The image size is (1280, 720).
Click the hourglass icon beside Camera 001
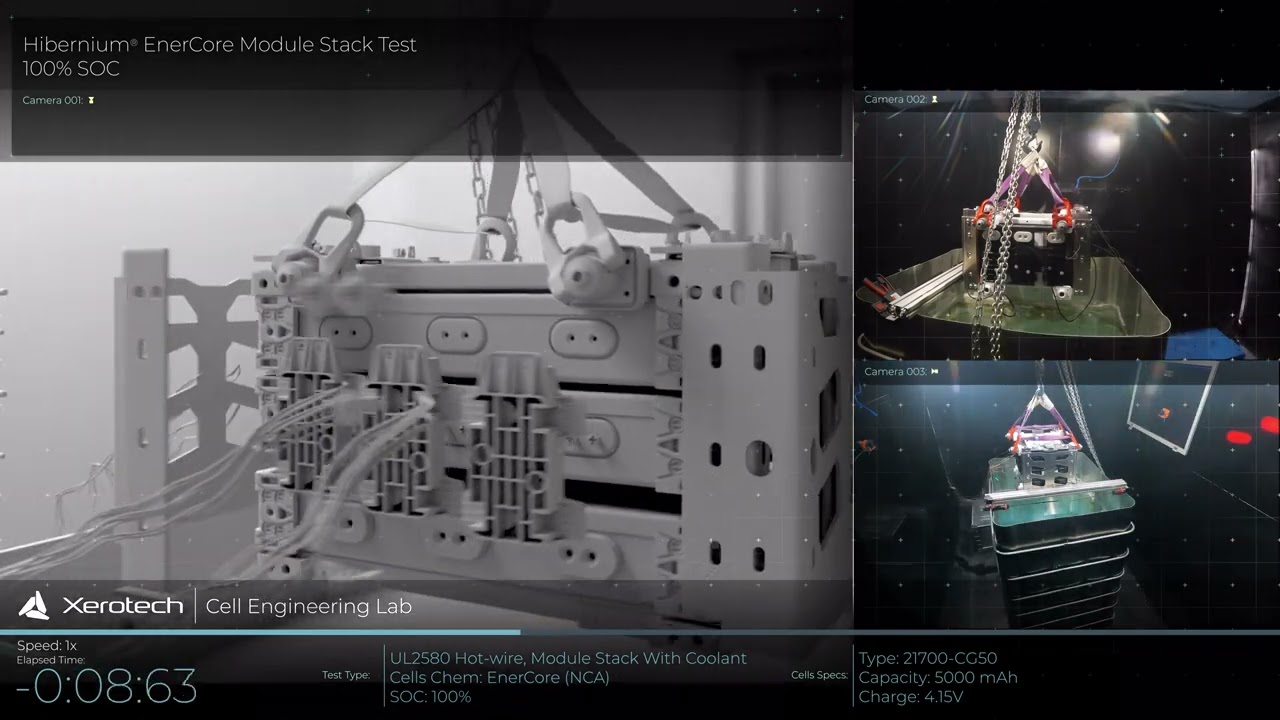[x=91, y=100]
